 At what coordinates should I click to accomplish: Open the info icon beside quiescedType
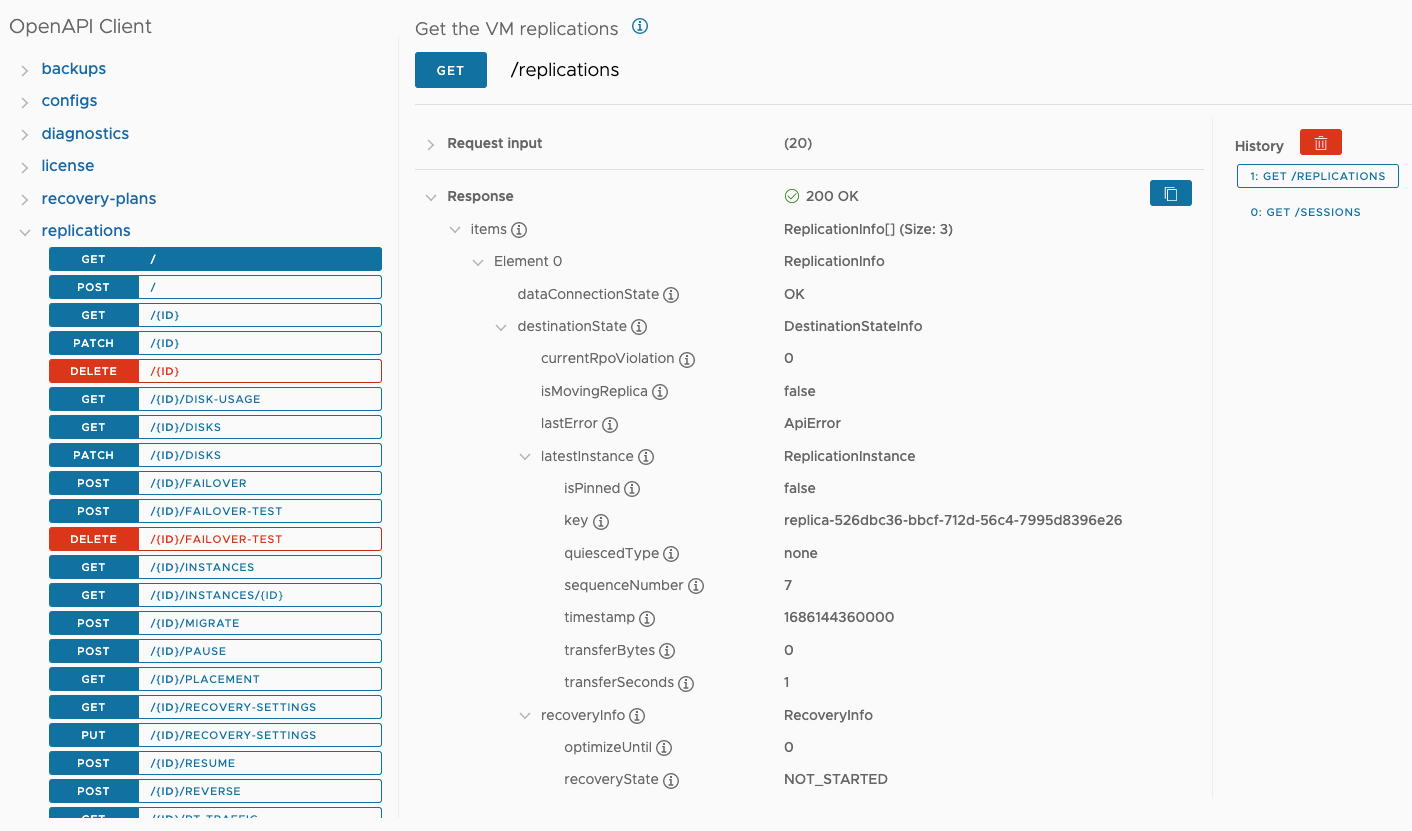671,554
